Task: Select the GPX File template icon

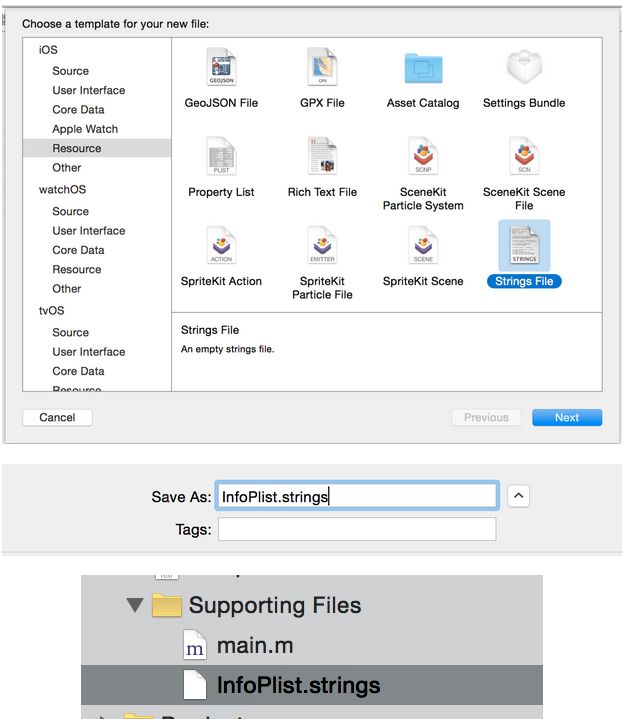Action: [x=322, y=67]
